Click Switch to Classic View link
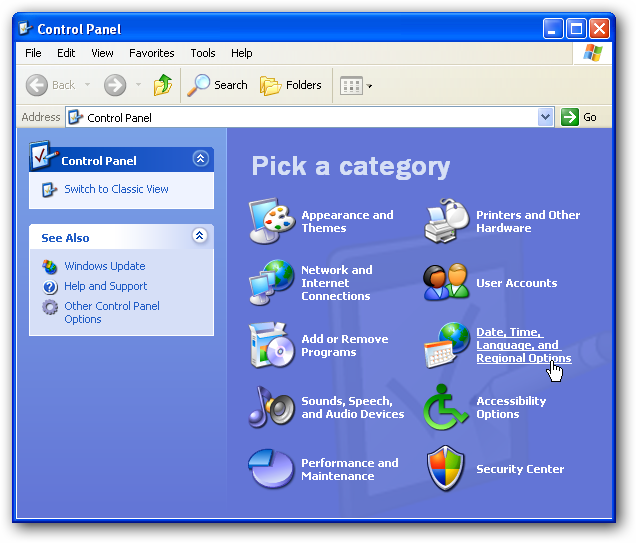The image size is (636, 543). point(116,189)
